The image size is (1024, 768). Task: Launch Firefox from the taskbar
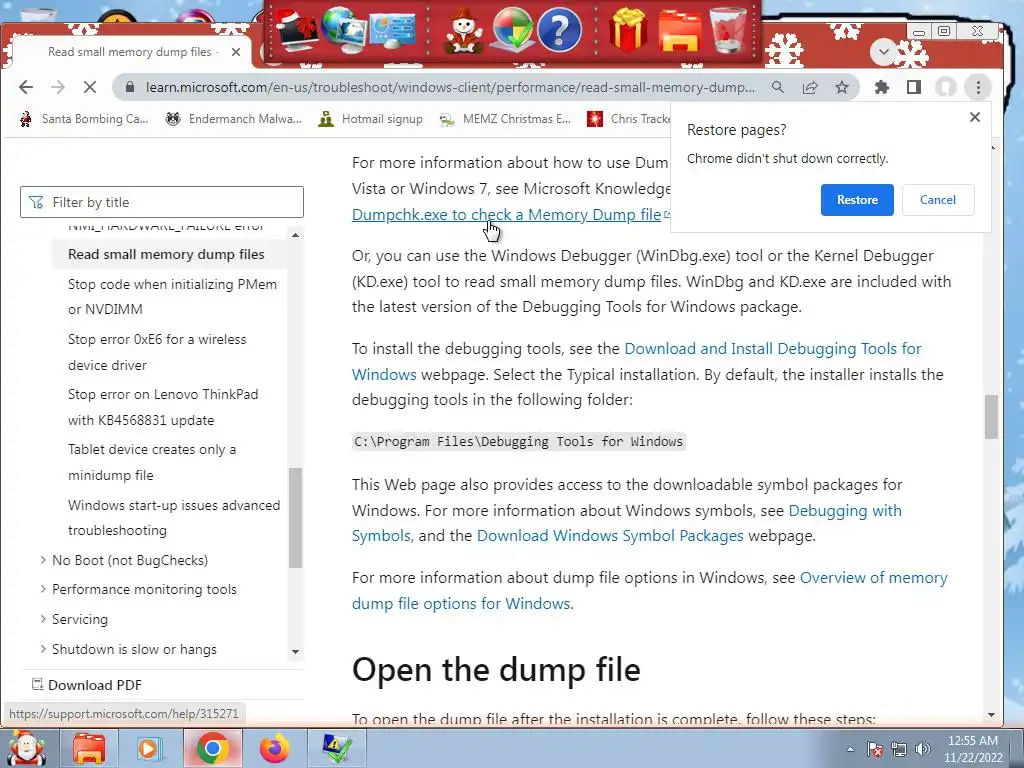(x=274, y=748)
